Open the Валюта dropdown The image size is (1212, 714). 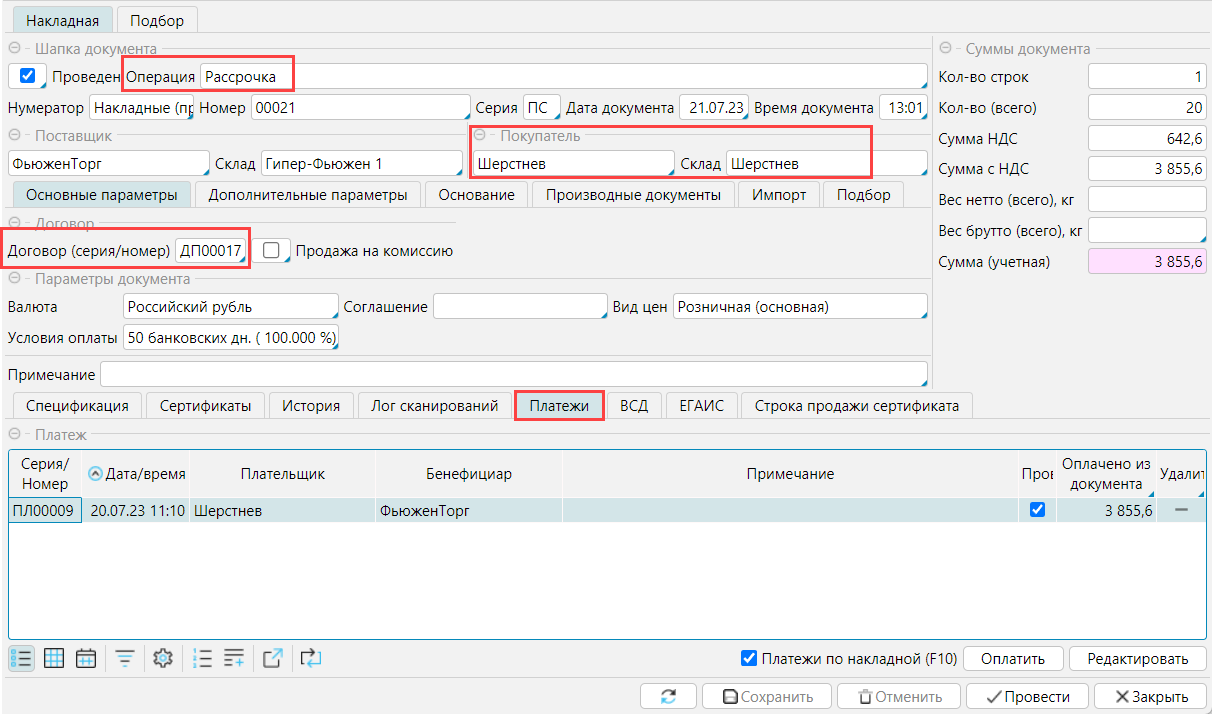[x=231, y=307]
